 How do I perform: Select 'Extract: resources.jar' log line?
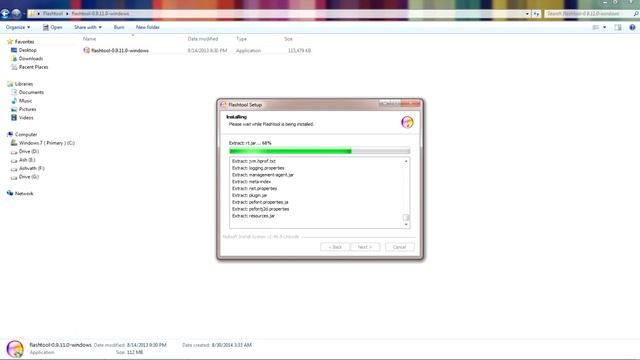click(x=253, y=216)
